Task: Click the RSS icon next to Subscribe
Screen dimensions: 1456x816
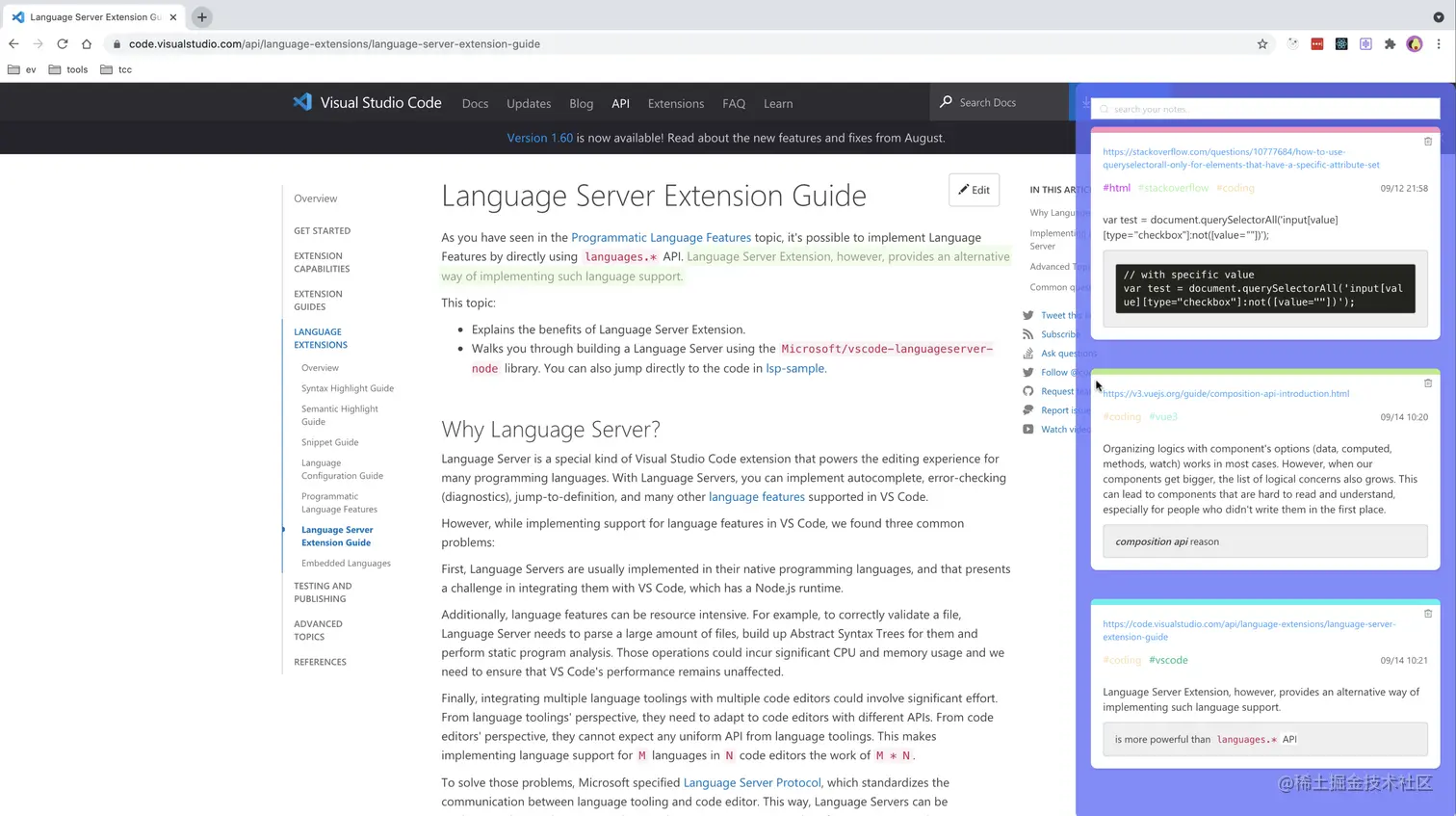Action: [1028, 334]
